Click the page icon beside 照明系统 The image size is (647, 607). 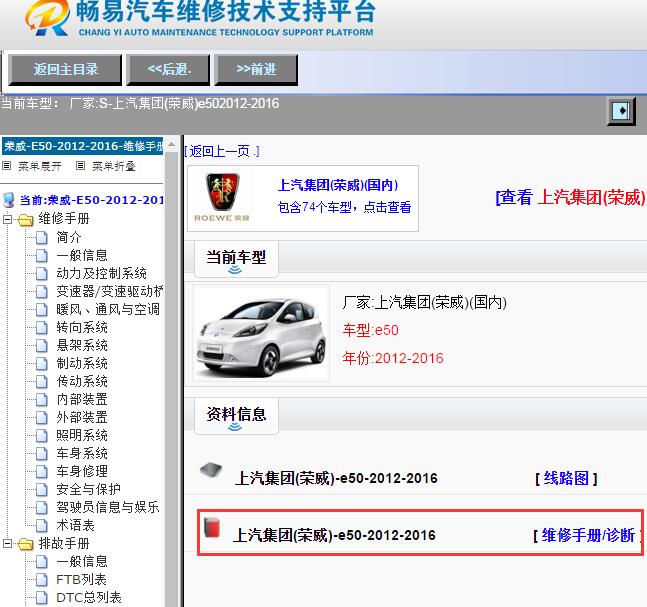tap(42, 435)
